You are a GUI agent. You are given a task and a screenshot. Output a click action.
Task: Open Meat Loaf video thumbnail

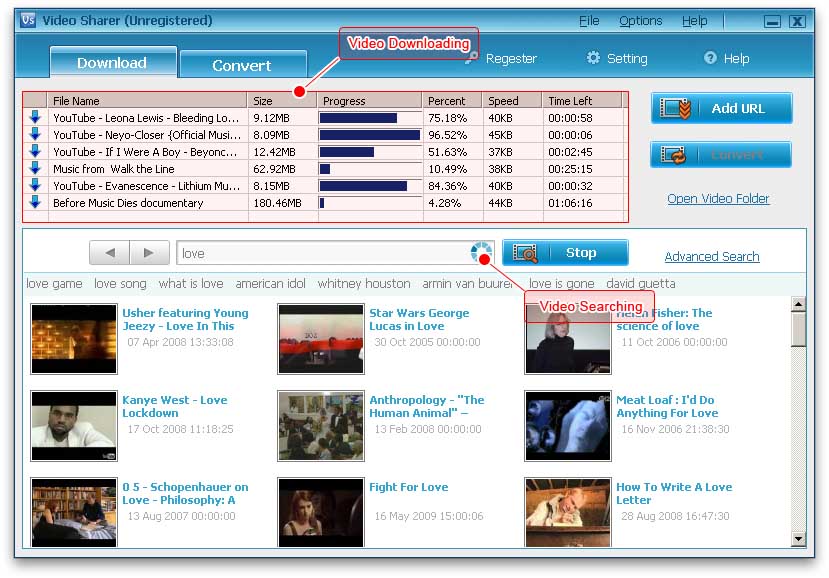pyautogui.click(x=568, y=426)
